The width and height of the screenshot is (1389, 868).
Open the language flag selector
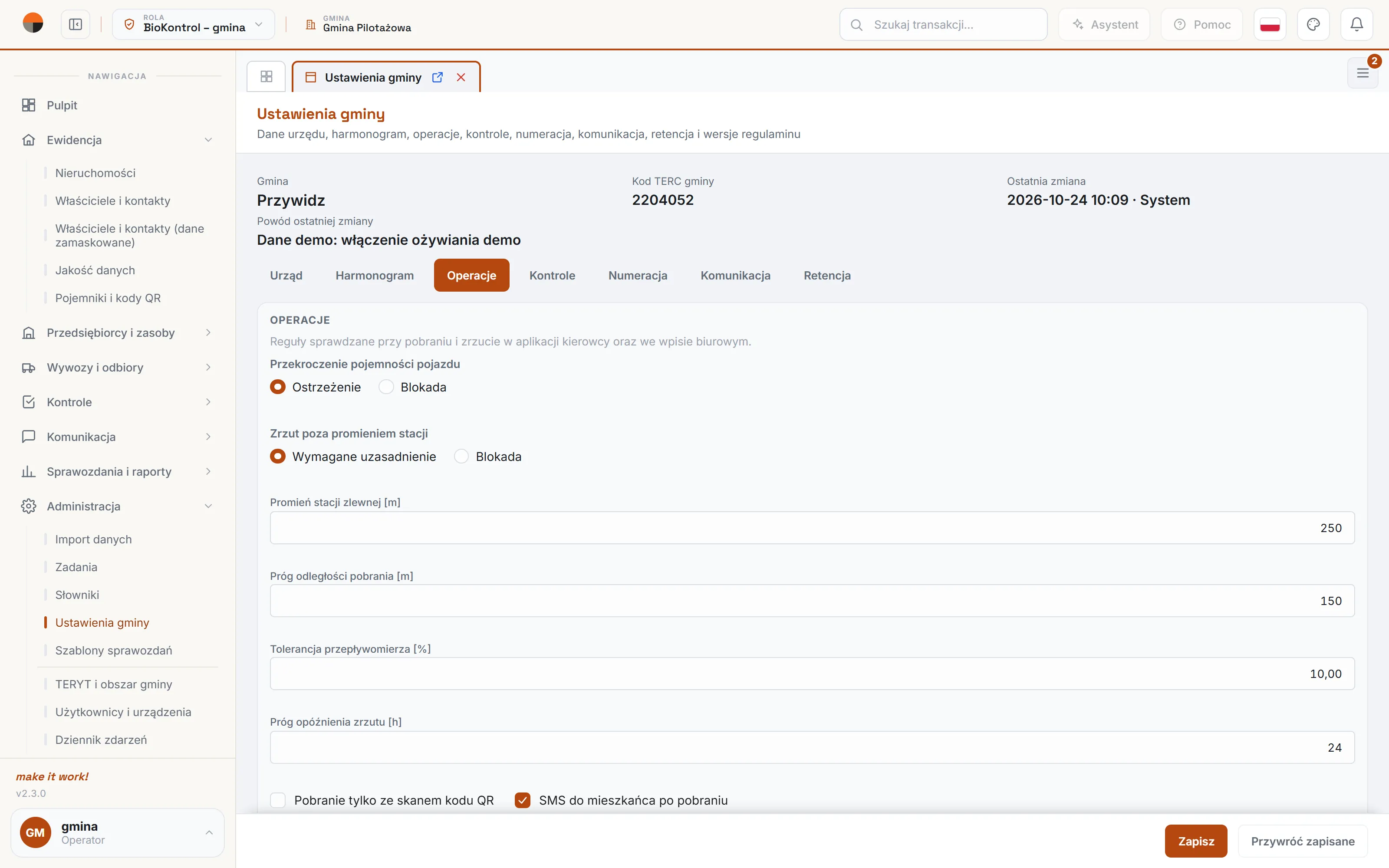tap(1270, 25)
